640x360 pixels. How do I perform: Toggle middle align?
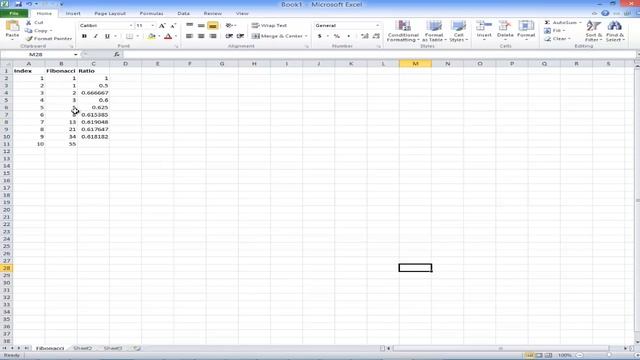click(201, 26)
